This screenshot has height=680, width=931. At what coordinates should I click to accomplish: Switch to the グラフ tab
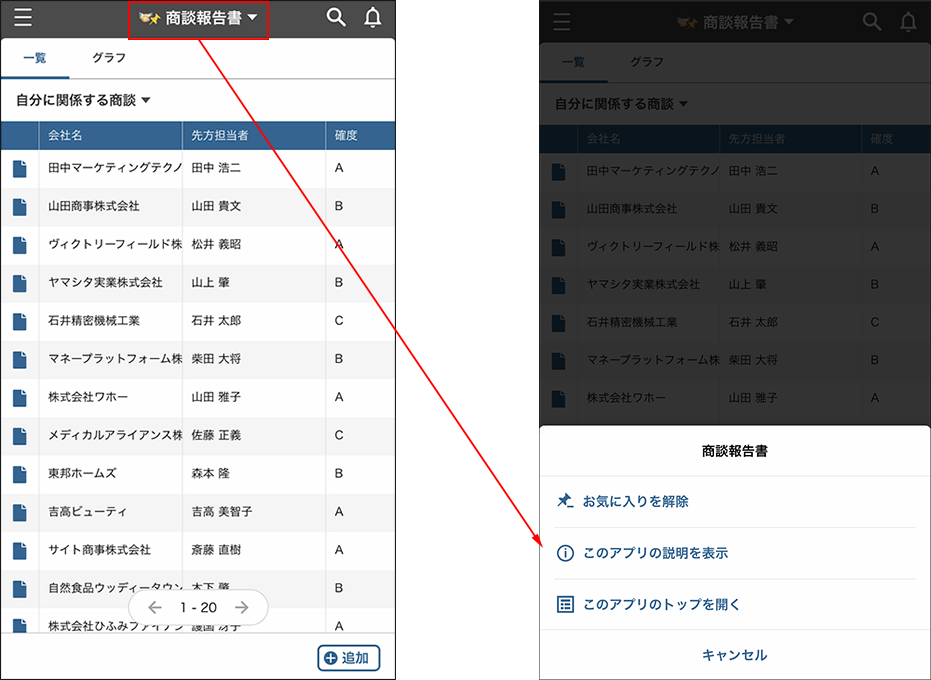(x=110, y=58)
